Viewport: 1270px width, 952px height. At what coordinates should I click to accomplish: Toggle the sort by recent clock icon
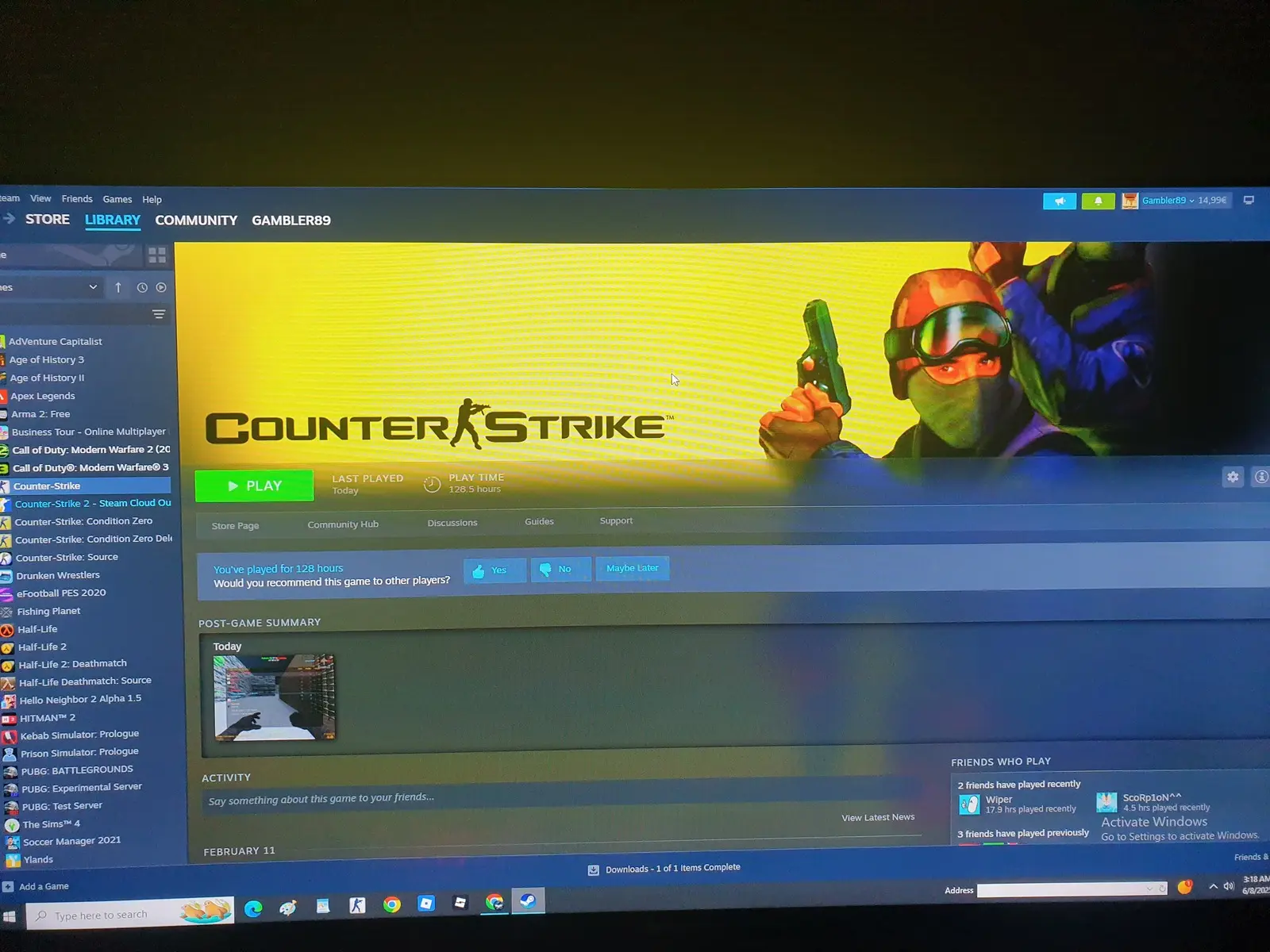[142, 288]
